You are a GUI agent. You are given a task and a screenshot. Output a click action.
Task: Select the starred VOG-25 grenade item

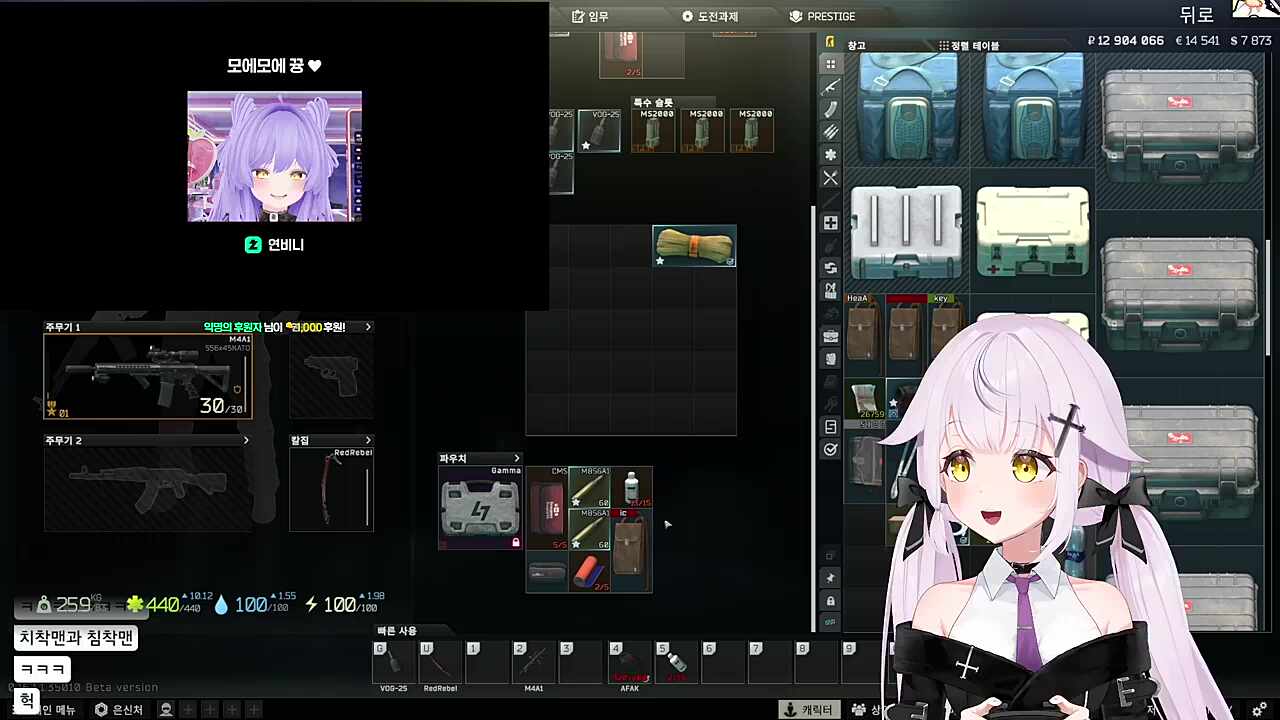599,131
